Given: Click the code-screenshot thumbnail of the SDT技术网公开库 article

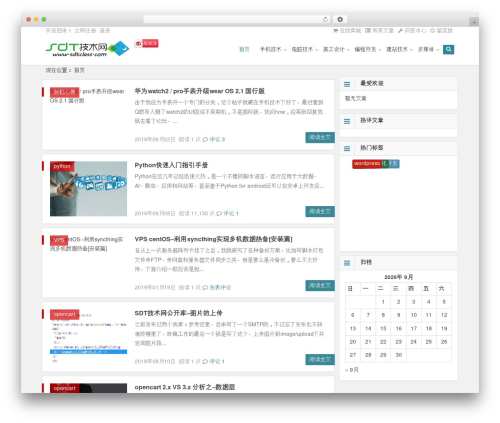Looking at the screenshot, I should click(x=88, y=338).
